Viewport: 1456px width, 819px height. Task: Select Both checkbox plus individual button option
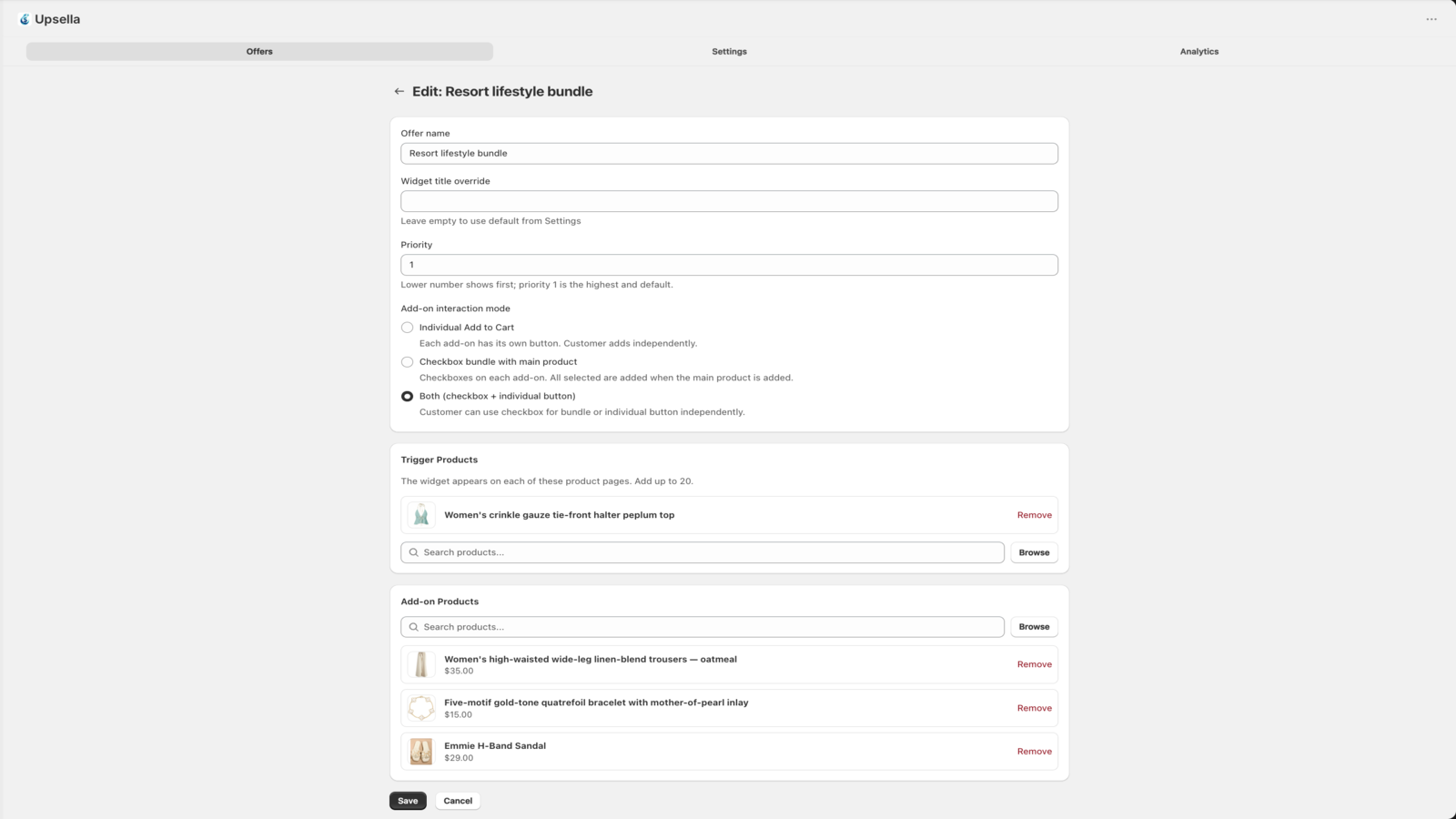407,397
